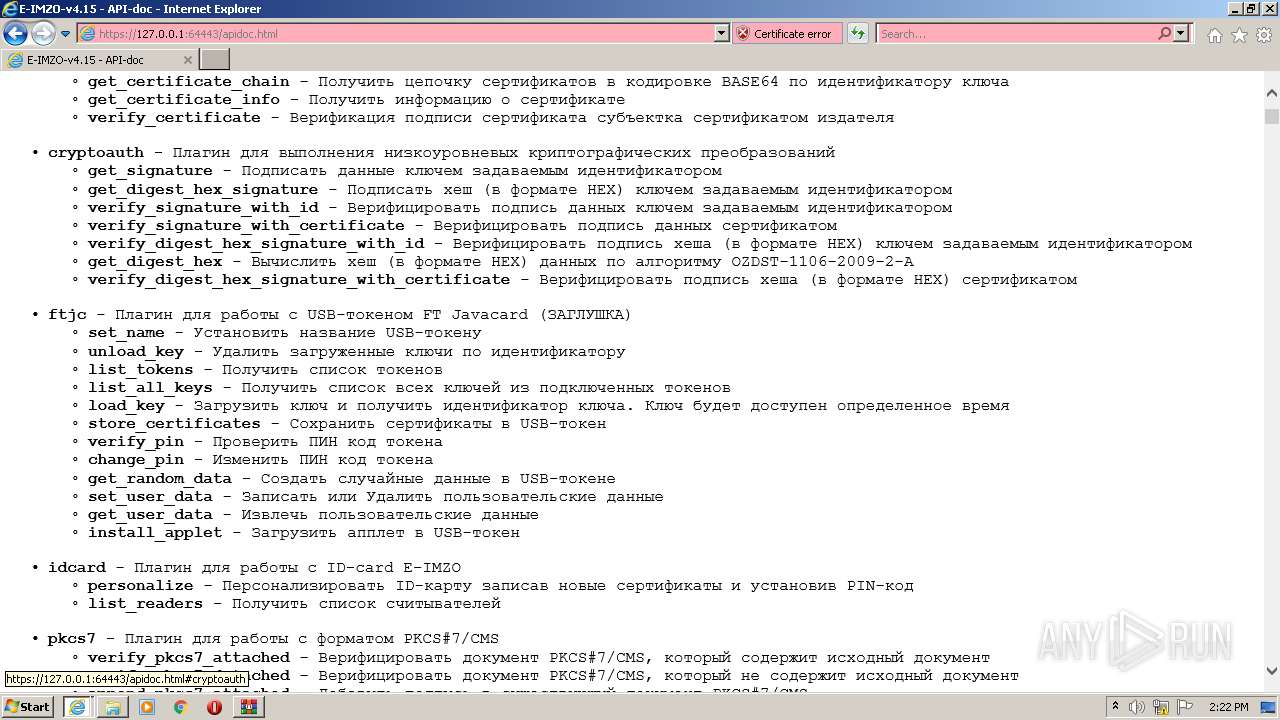Open the recent pages dropdown arrow
The width and height of the screenshot is (1280, 720).
65,34
